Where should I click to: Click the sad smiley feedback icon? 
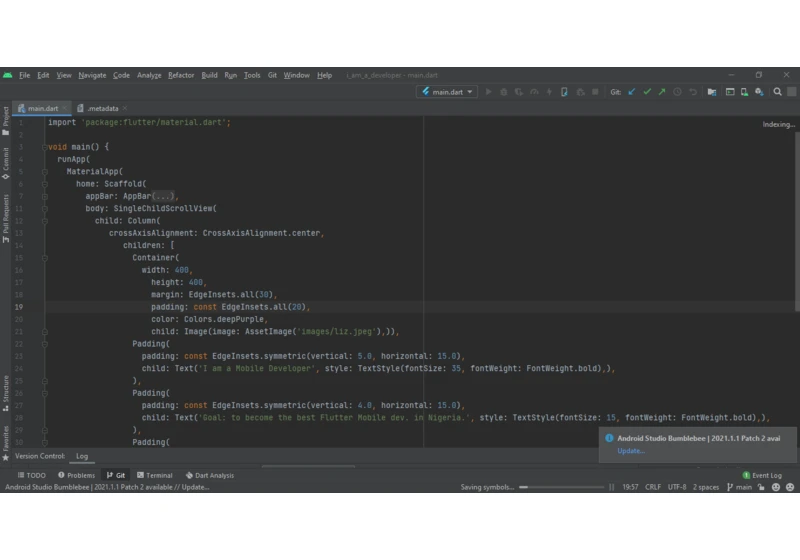(790, 487)
